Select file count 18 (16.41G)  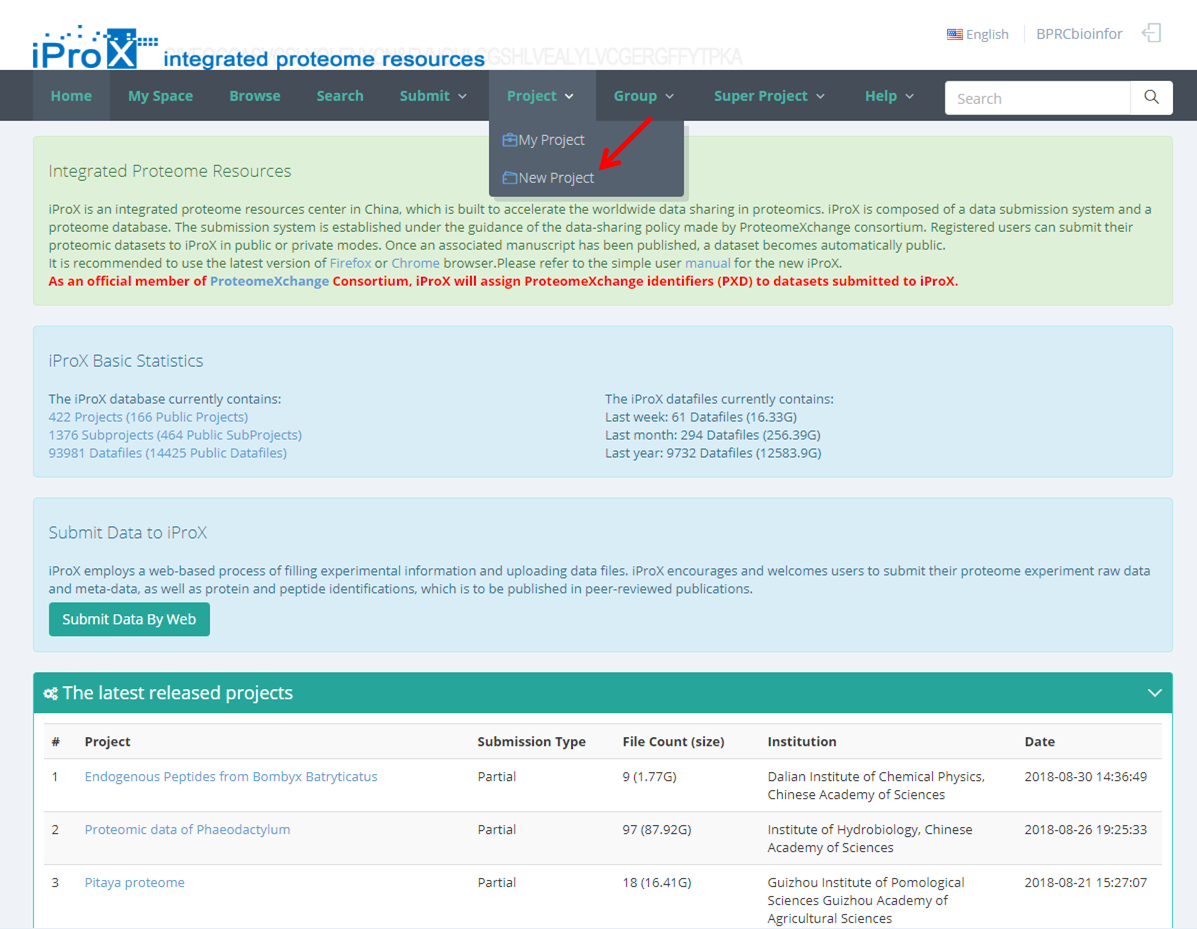(657, 882)
